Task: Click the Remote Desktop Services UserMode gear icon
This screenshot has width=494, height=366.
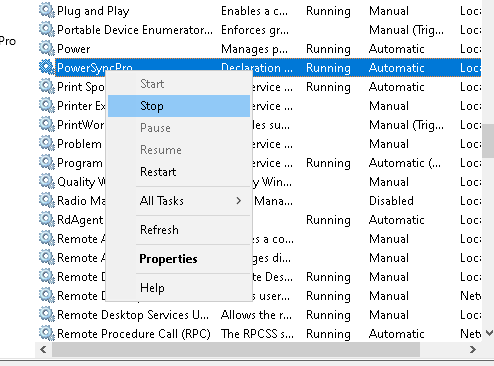Action: (x=47, y=314)
